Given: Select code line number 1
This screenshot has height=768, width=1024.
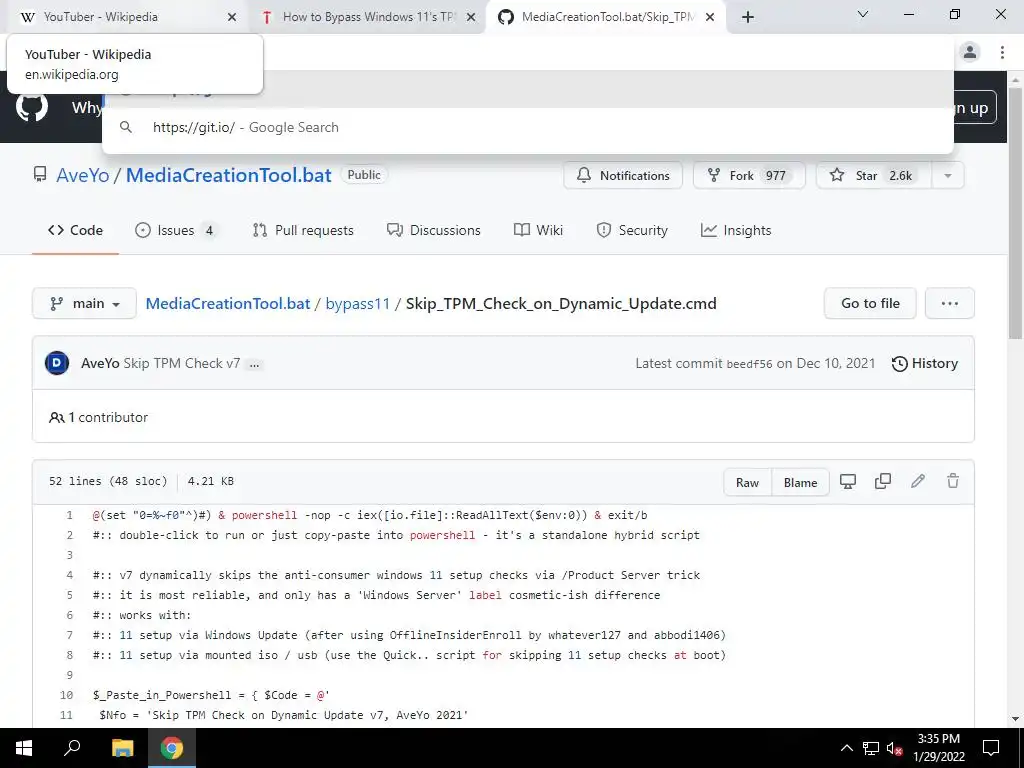Looking at the screenshot, I should (x=69, y=515).
